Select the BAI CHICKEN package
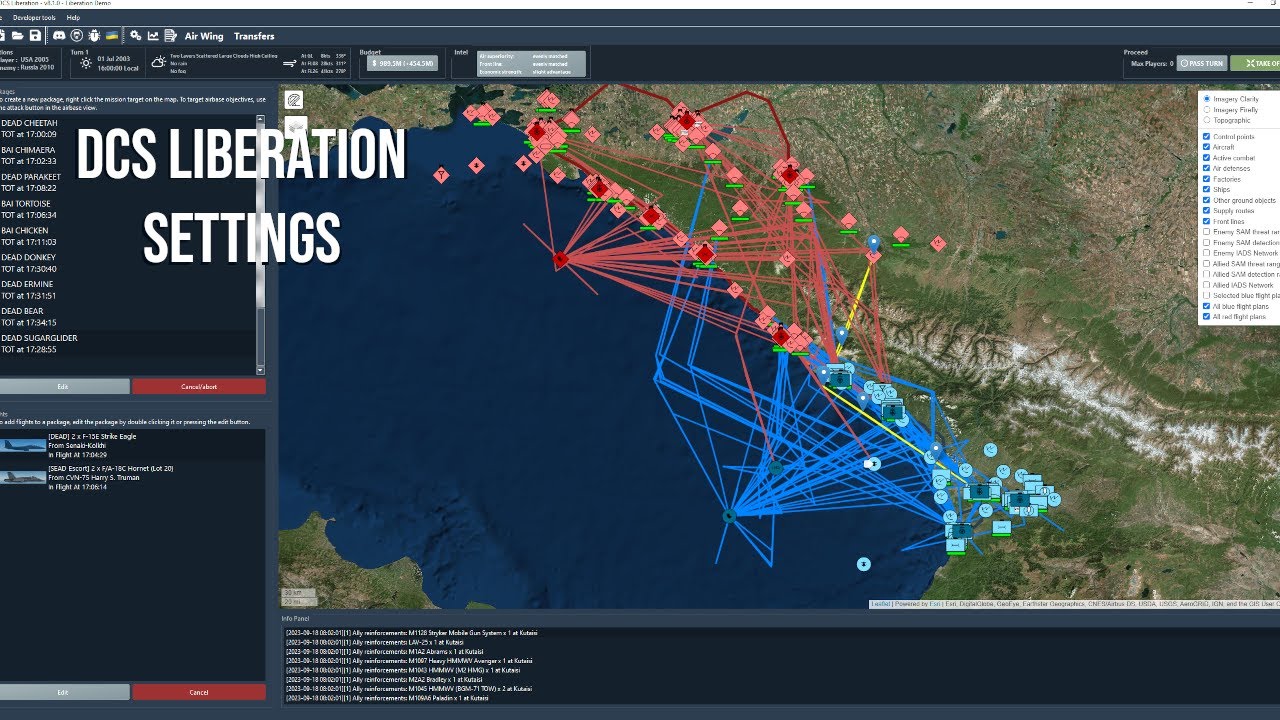The height and width of the screenshot is (720, 1280). pos(128,236)
